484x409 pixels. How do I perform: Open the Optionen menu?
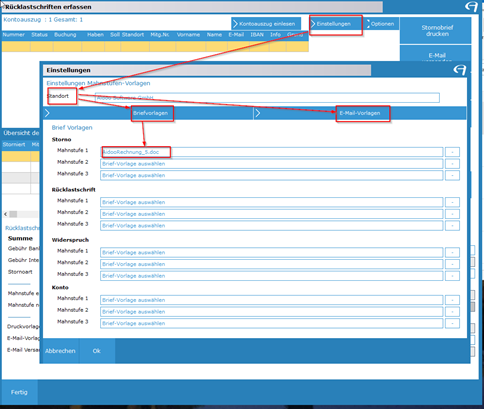pos(381,24)
